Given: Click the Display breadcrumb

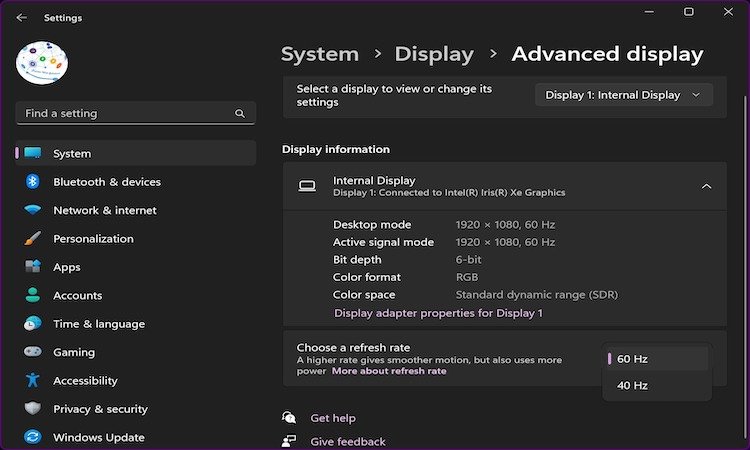Looking at the screenshot, I should (434, 54).
